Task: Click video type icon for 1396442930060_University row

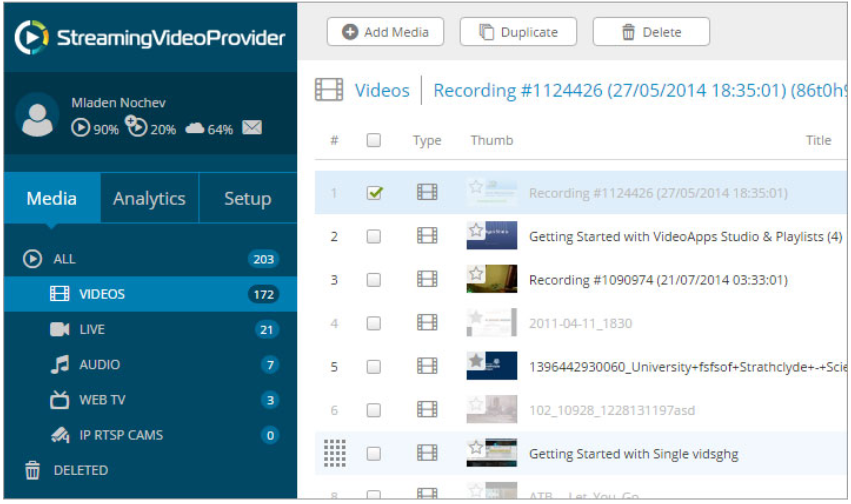Action: point(427,366)
